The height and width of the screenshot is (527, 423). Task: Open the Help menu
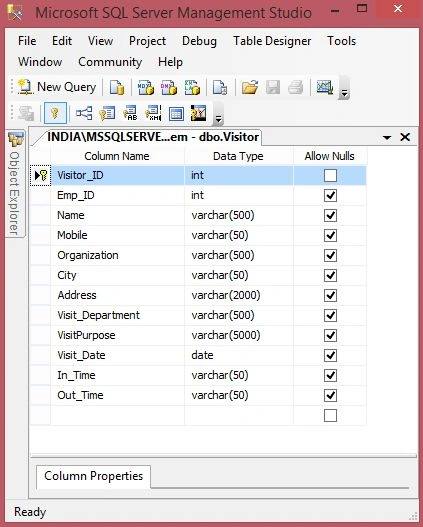coord(170,62)
